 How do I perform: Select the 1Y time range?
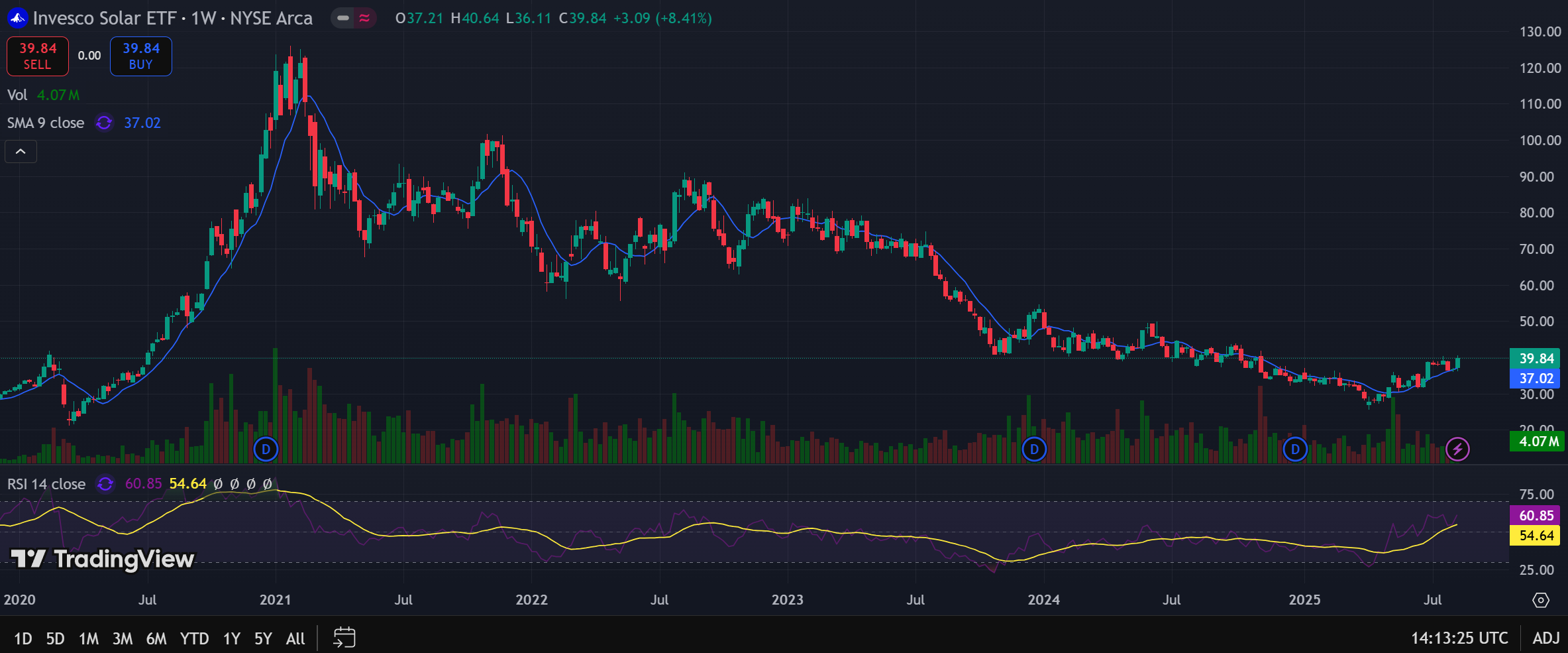231,638
